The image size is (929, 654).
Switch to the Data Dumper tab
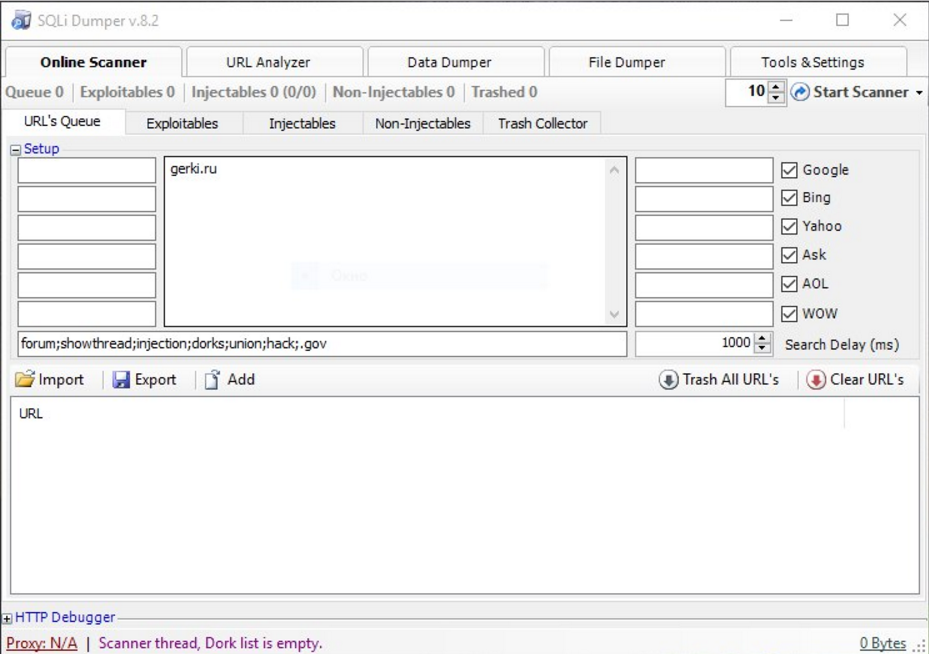pos(449,62)
